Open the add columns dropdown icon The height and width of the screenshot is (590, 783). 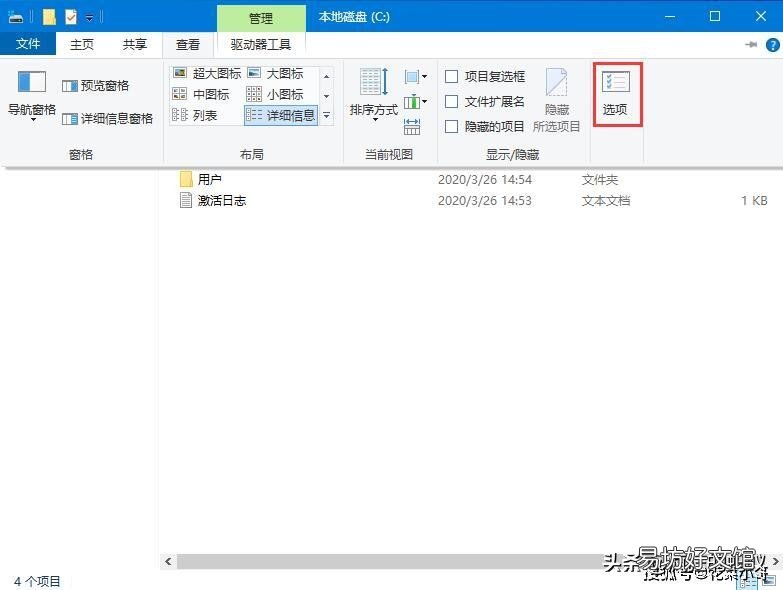(416, 102)
